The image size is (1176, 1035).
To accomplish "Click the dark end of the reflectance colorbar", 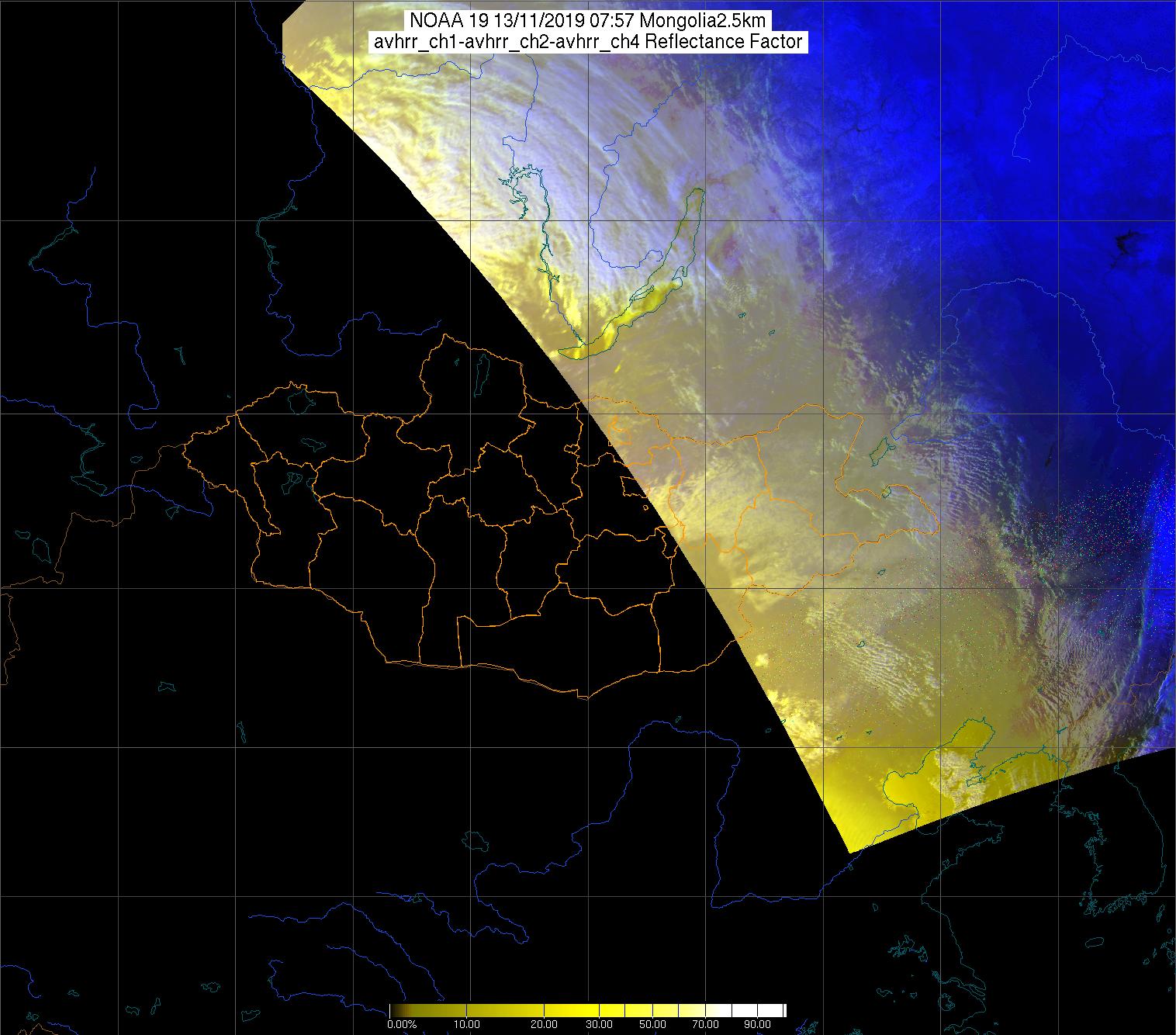I will pos(396,1010).
